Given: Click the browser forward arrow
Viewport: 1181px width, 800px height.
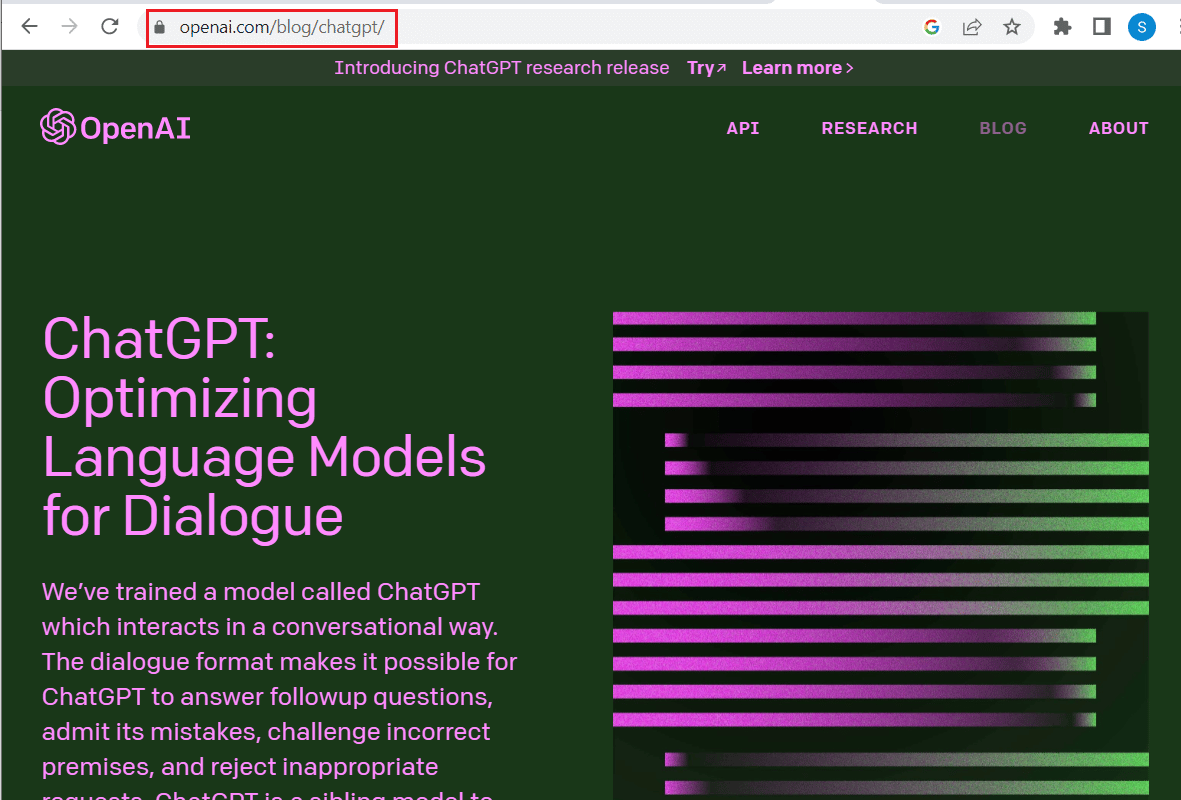Looking at the screenshot, I should pos(69,27).
